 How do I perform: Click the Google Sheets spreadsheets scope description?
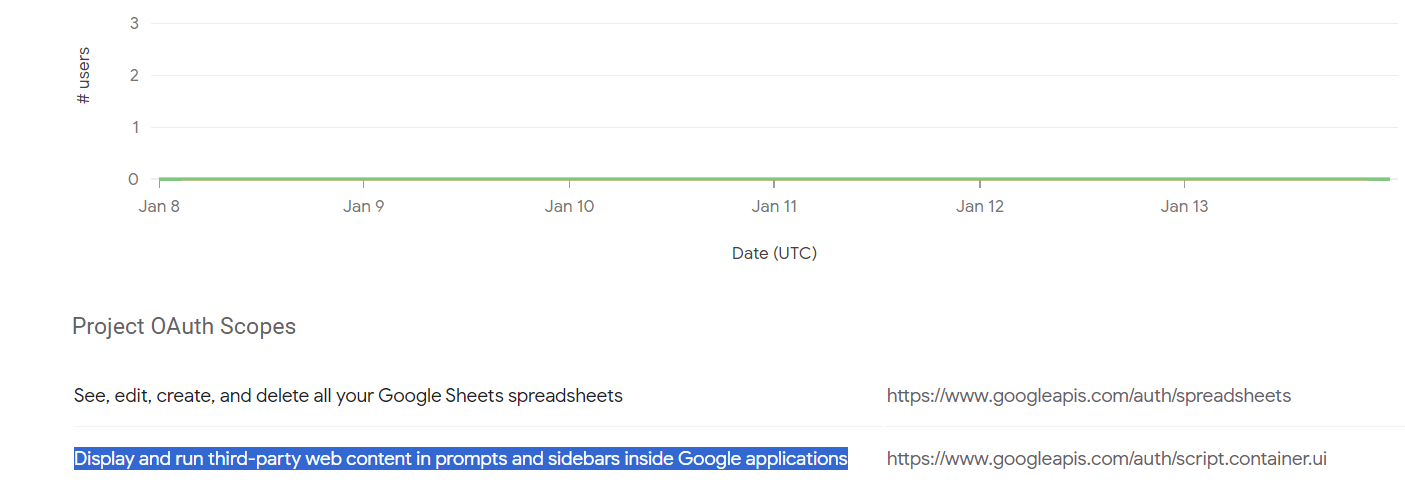click(348, 396)
